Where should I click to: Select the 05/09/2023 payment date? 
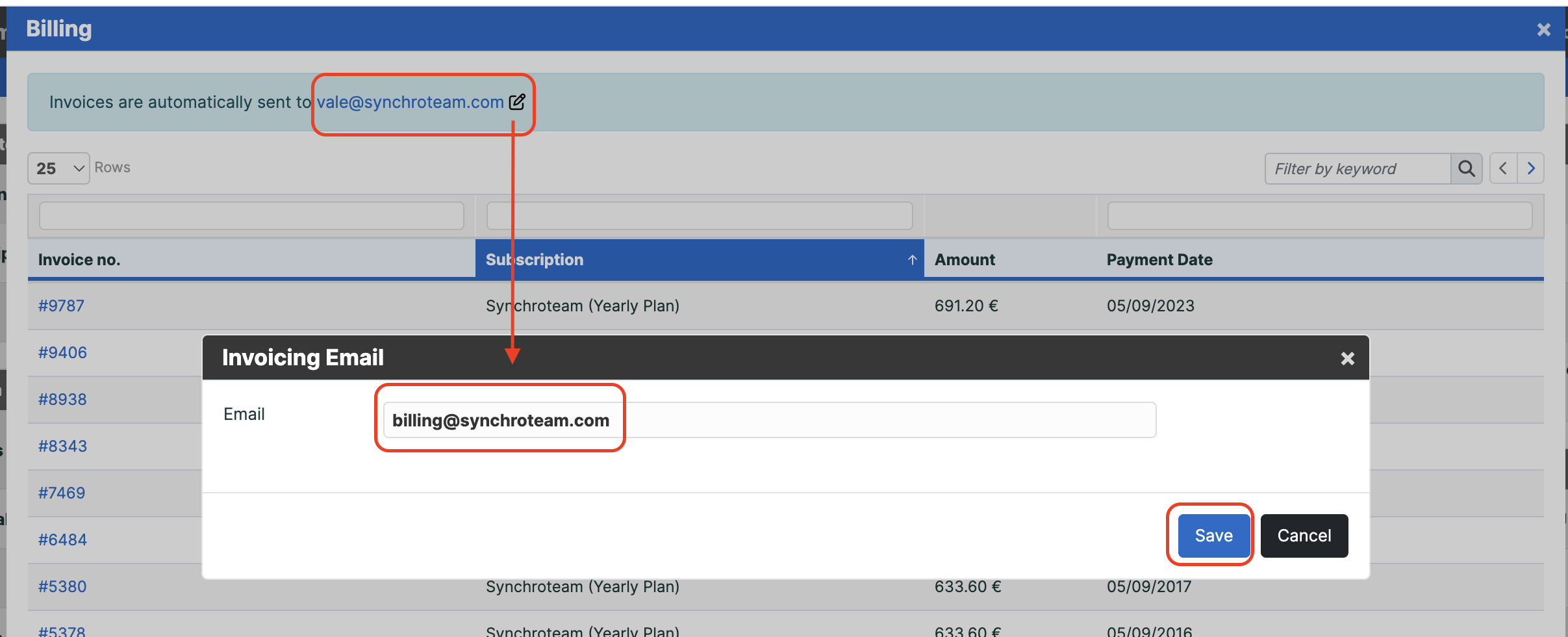click(x=1150, y=305)
